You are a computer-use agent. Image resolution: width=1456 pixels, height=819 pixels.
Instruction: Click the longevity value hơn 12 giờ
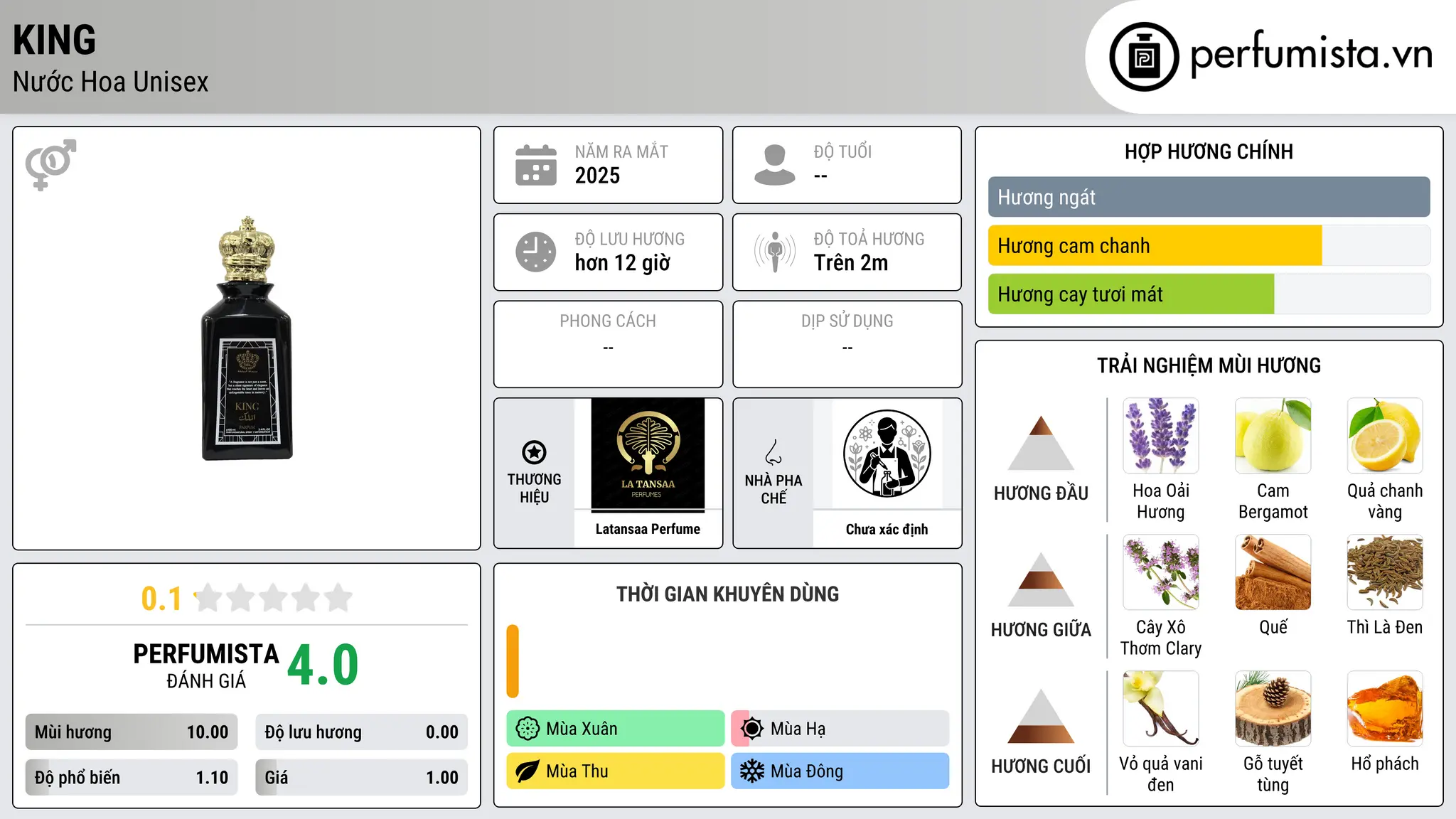pos(623,263)
